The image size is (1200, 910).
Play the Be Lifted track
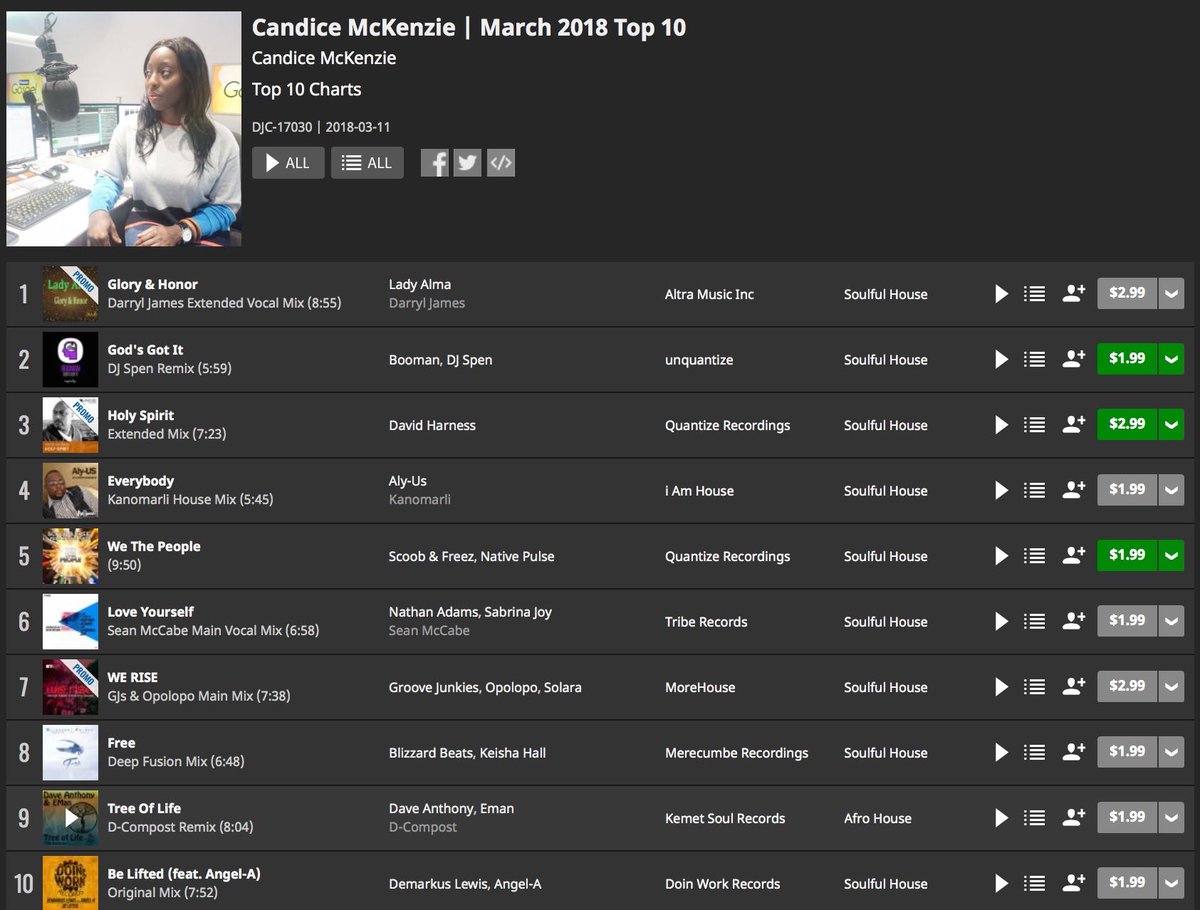(x=1001, y=883)
